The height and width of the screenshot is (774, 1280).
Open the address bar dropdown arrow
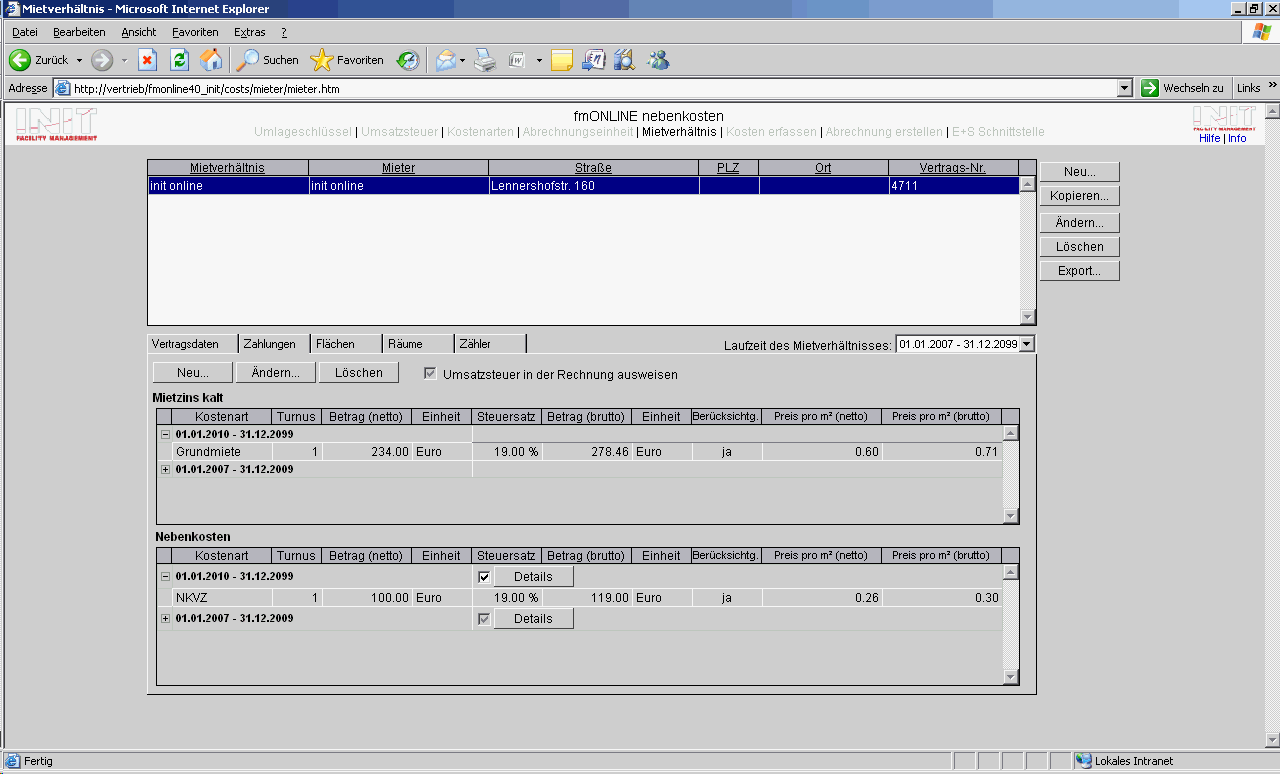point(1125,88)
